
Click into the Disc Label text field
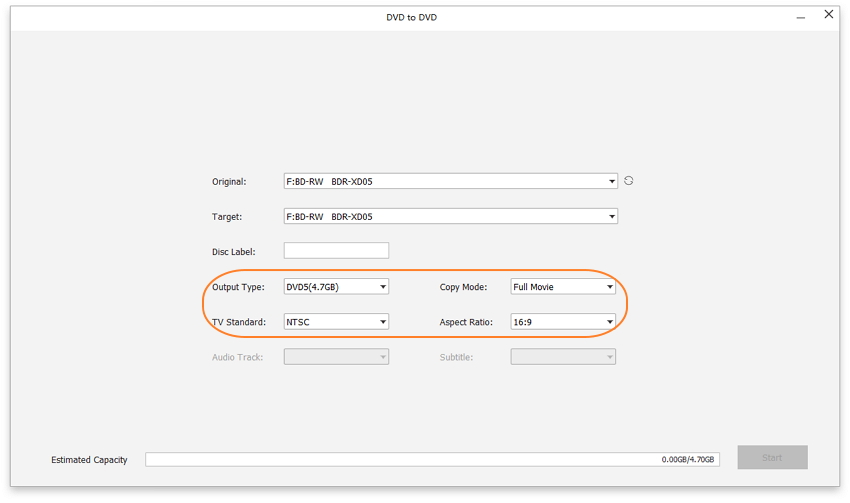pos(336,251)
